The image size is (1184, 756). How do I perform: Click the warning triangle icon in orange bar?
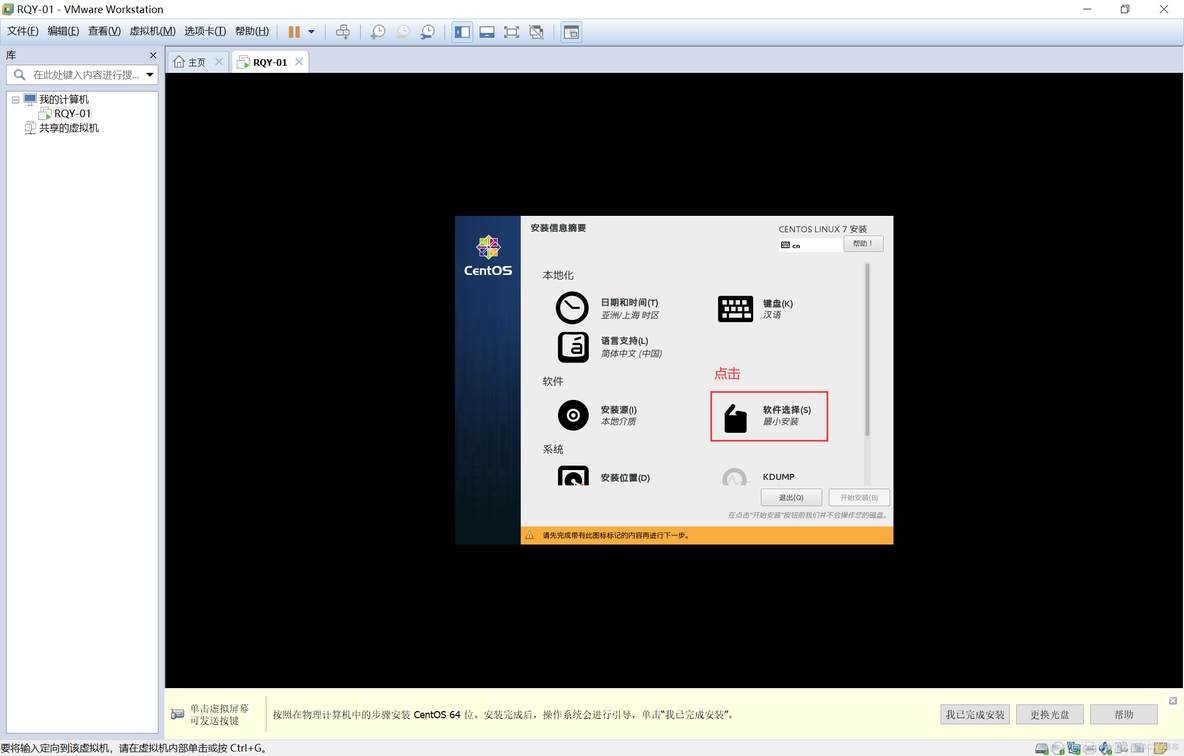coord(529,535)
